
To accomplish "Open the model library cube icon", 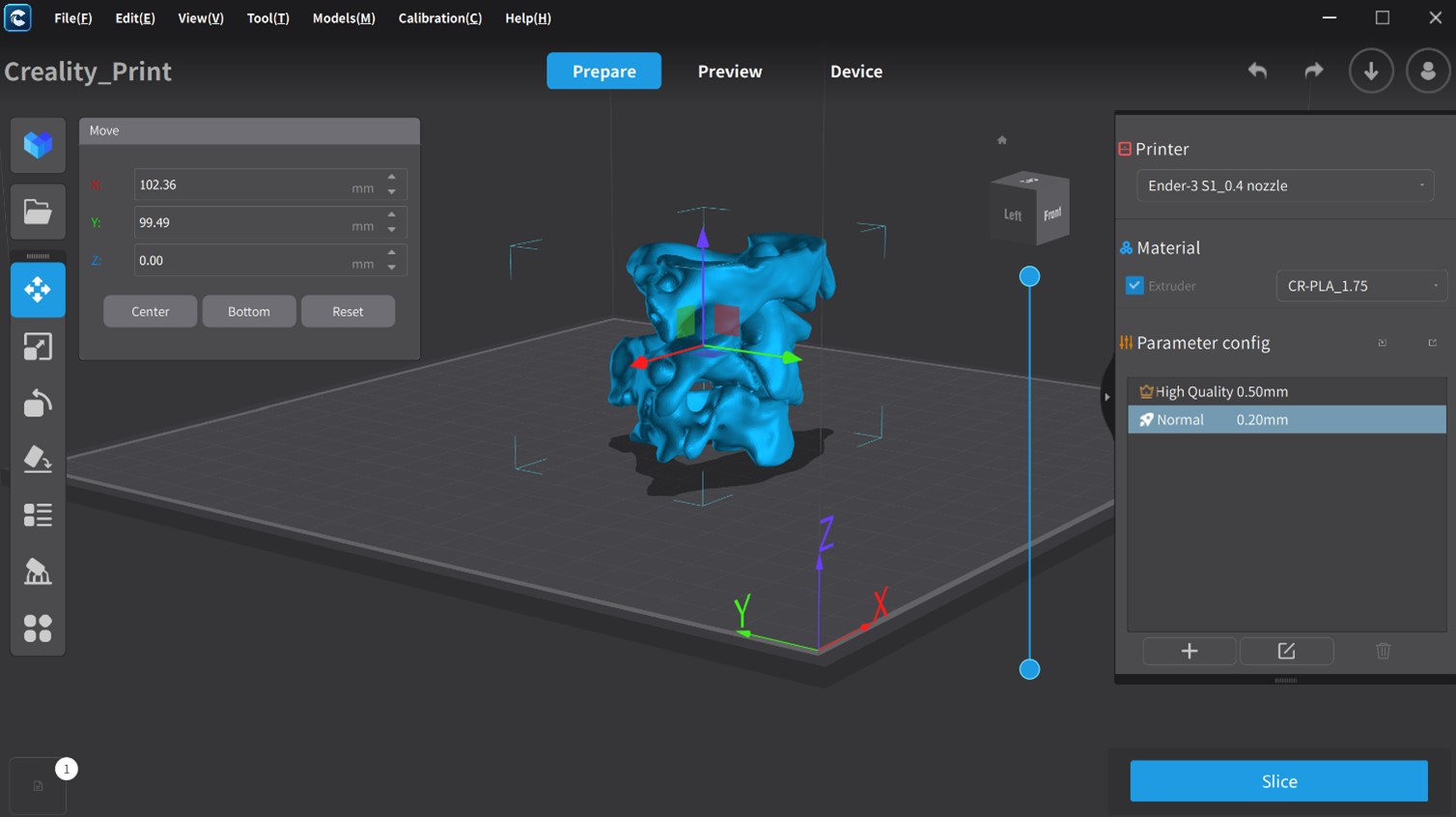I will (x=38, y=145).
